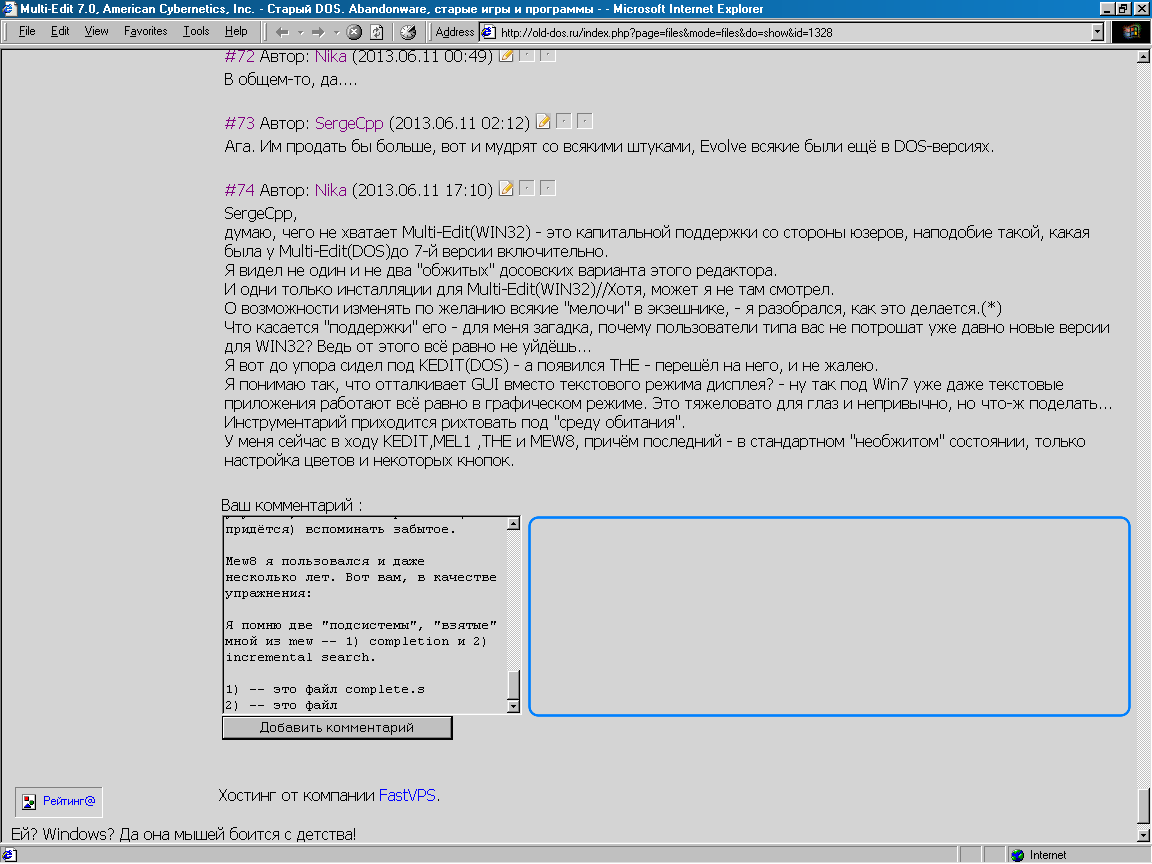This screenshot has height=864, width=1152.
Task: Click the Forward arrow in the toolbar
Action: click(318, 32)
